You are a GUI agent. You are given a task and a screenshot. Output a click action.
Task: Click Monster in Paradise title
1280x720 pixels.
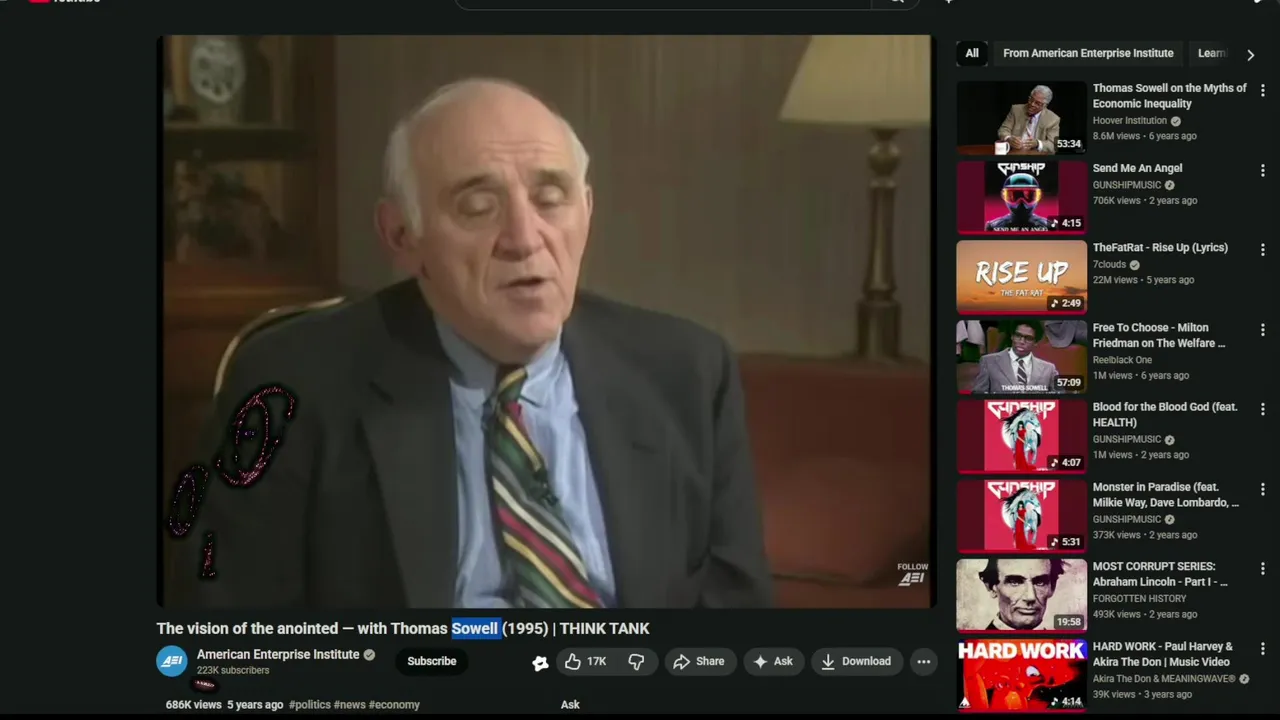[x=1165, y=494]
